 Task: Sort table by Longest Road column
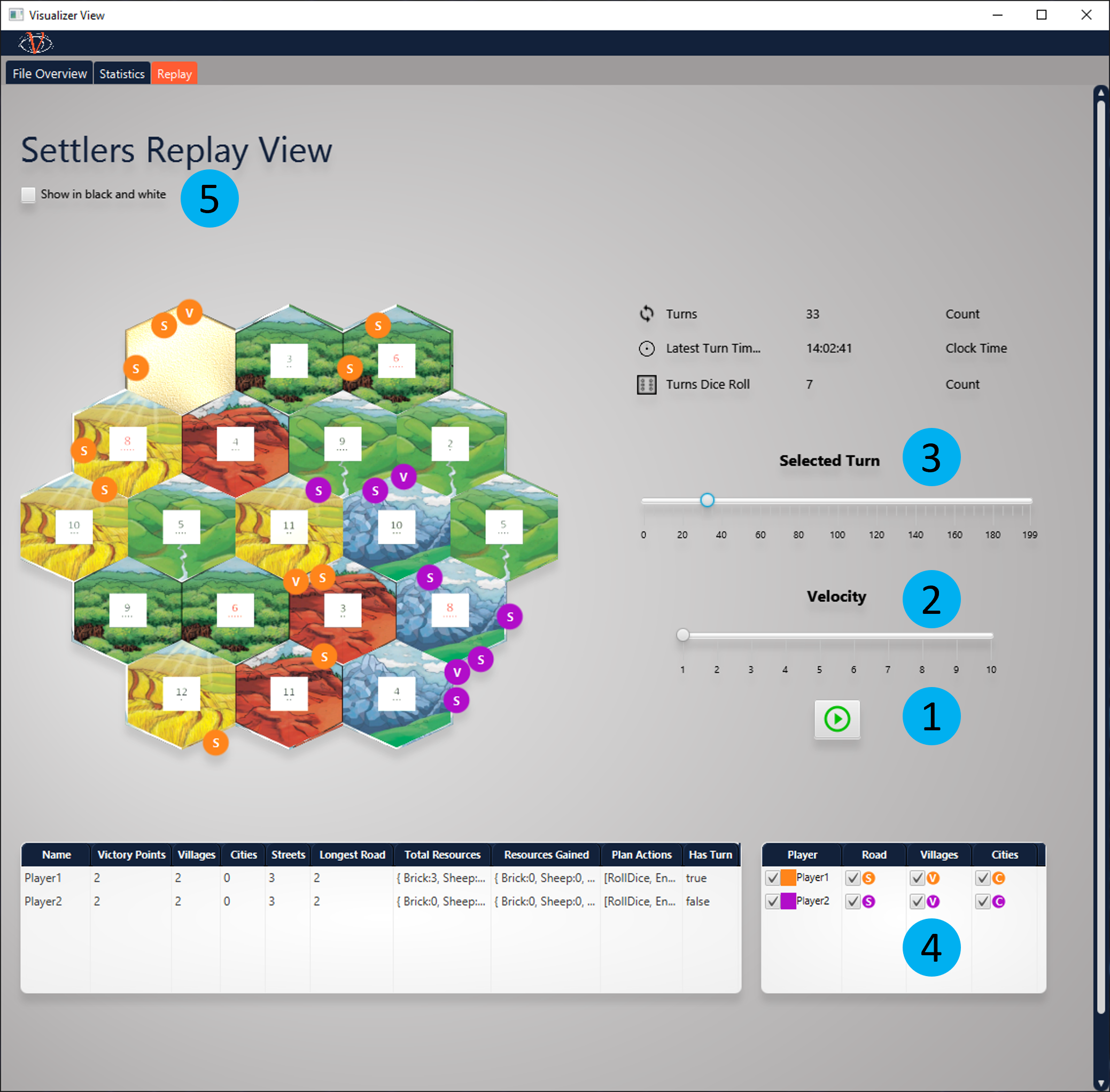352,854
